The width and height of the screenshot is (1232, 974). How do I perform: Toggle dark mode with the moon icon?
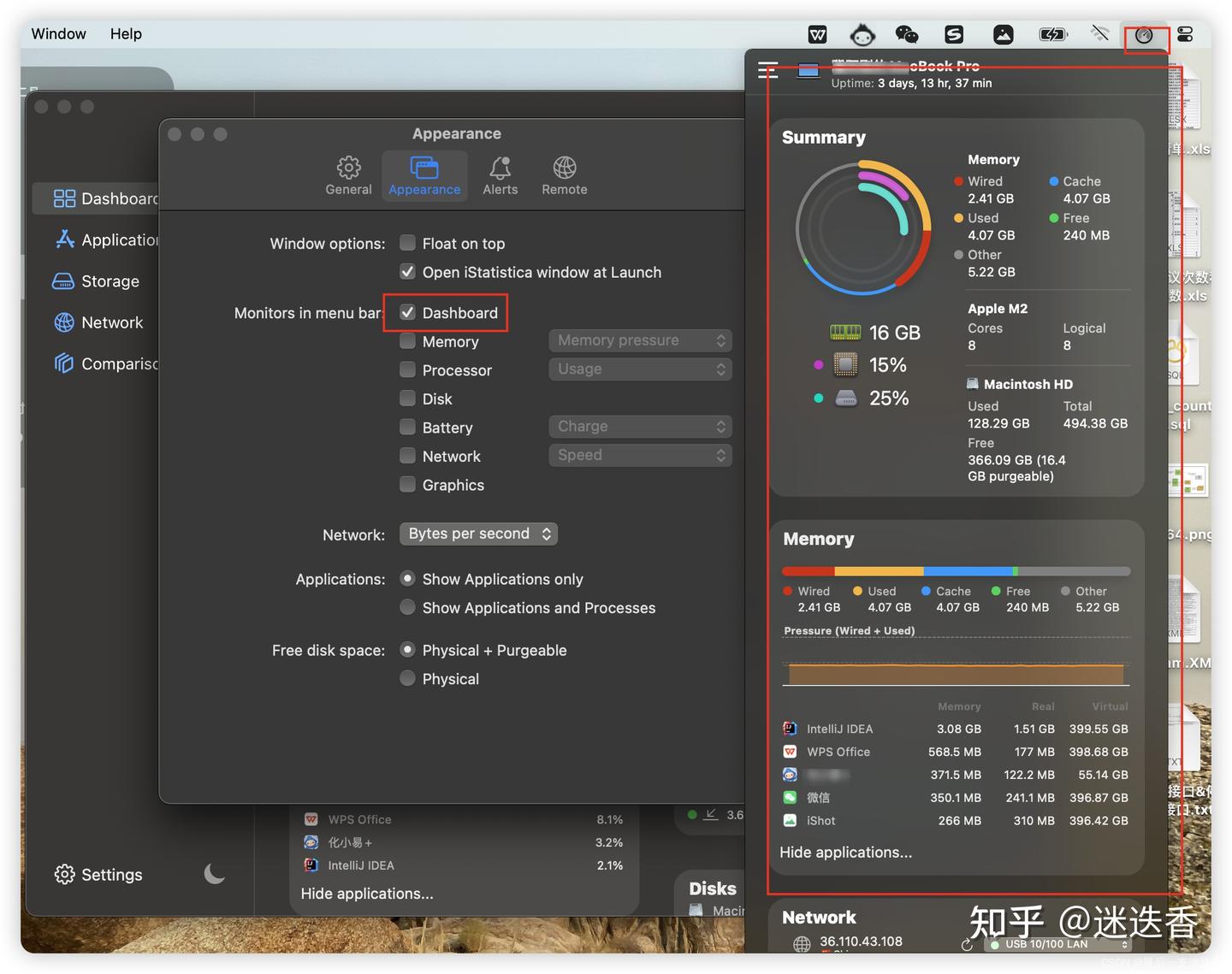[x=213, y=874]
